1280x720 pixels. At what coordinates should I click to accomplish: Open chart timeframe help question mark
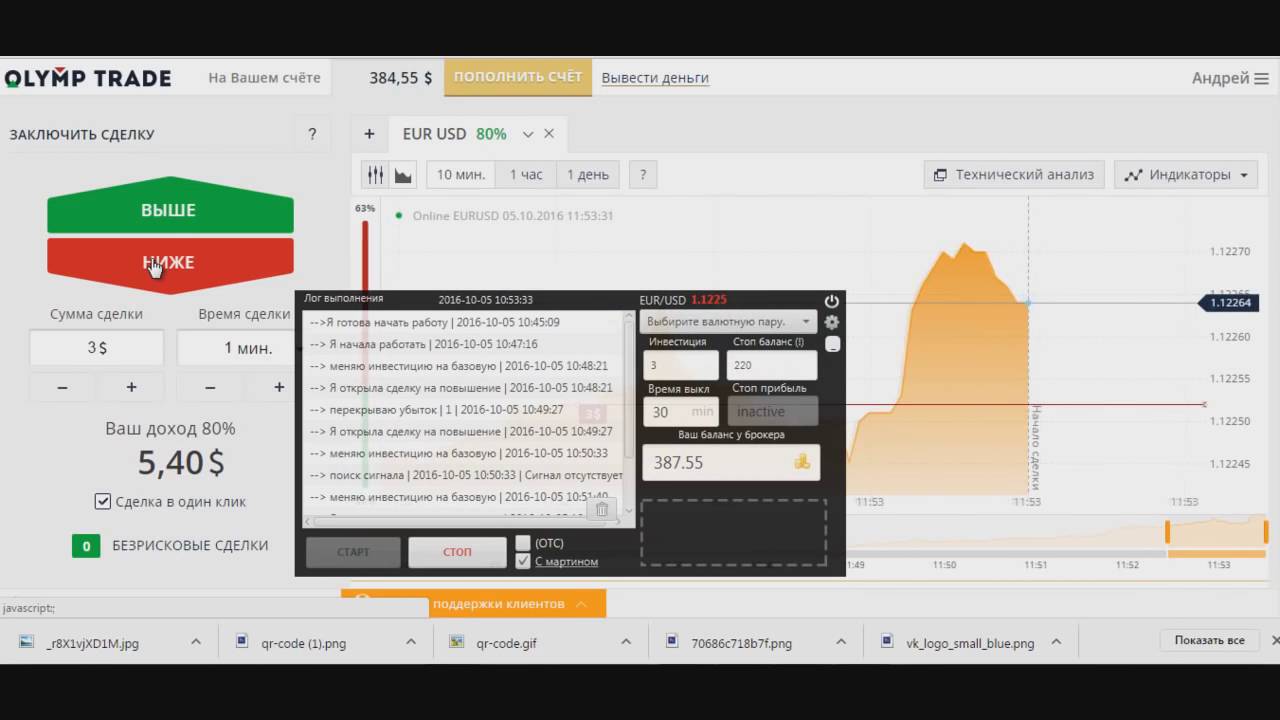point(642,175)
